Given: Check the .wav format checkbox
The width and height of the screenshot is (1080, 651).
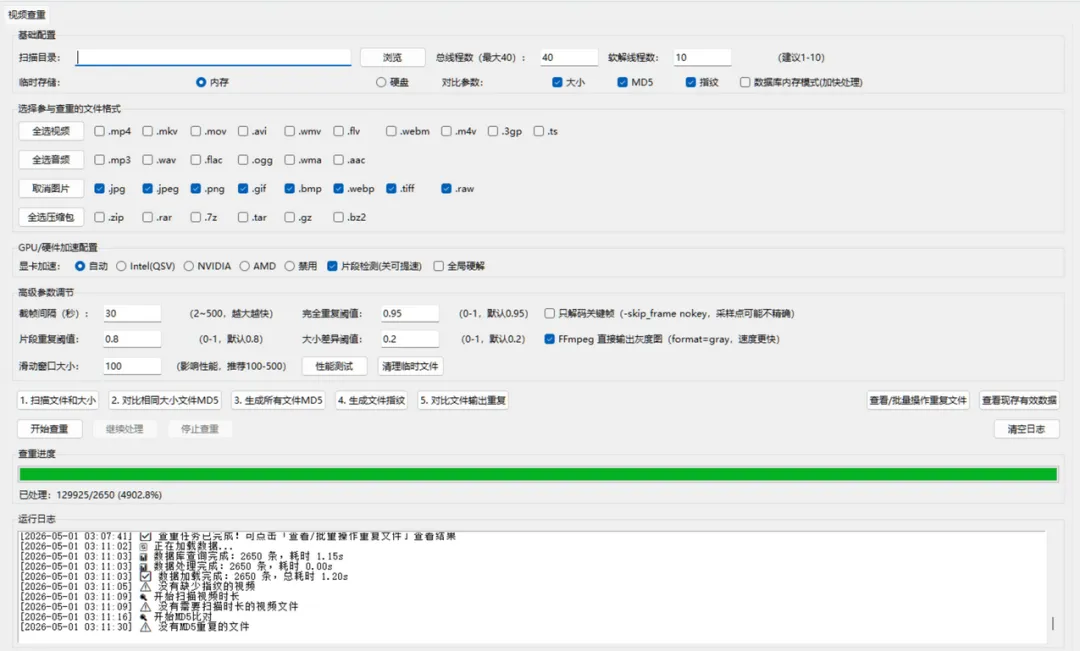Looking at the screenshot, I should point(147,160).
